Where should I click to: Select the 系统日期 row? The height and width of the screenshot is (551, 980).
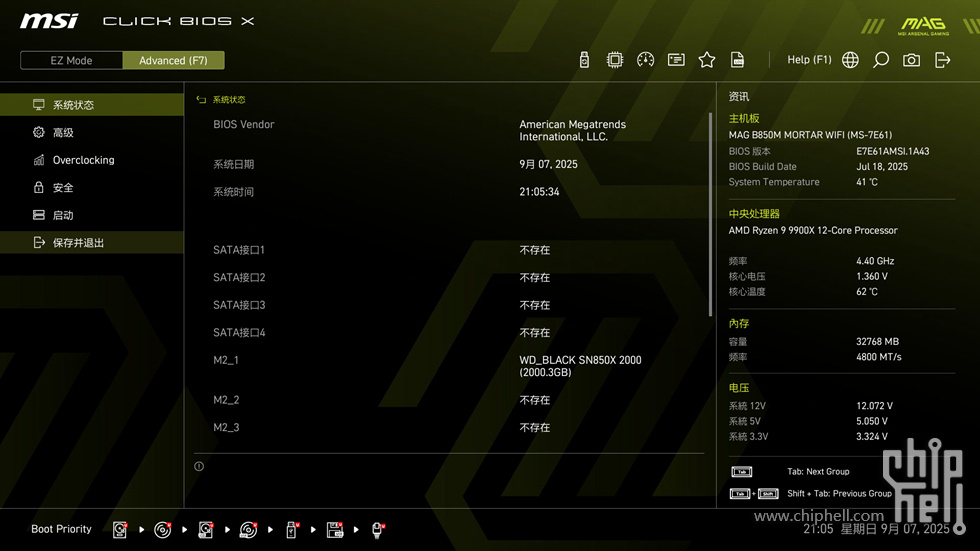(x=450, y=164)
